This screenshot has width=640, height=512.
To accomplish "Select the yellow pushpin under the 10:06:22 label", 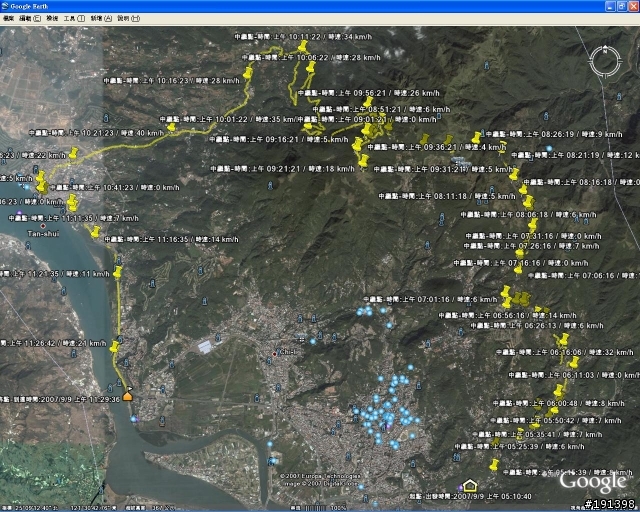I will pyautogui.click(x=311, y=67).
